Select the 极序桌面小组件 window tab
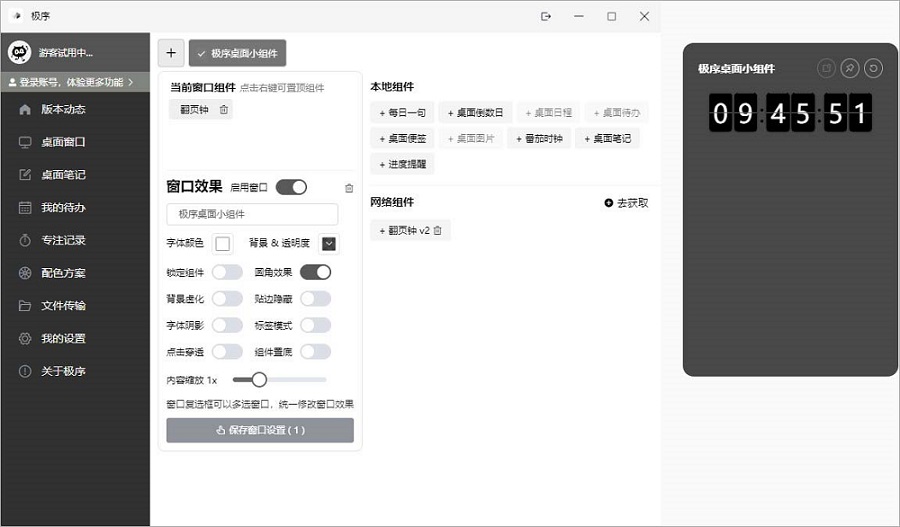Viewport: 900px width, 527px height. (x=238, y=53)
